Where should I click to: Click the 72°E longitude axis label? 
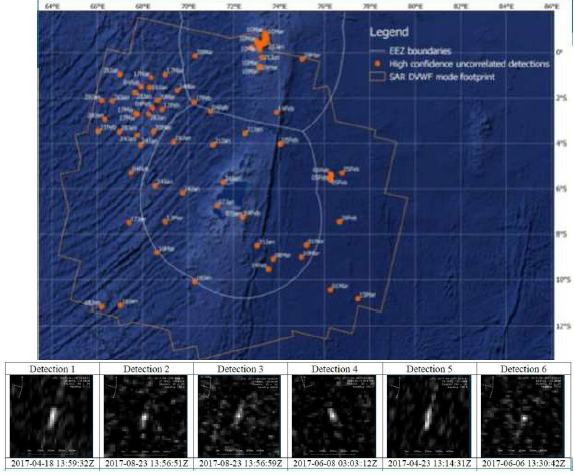(234, 6)
